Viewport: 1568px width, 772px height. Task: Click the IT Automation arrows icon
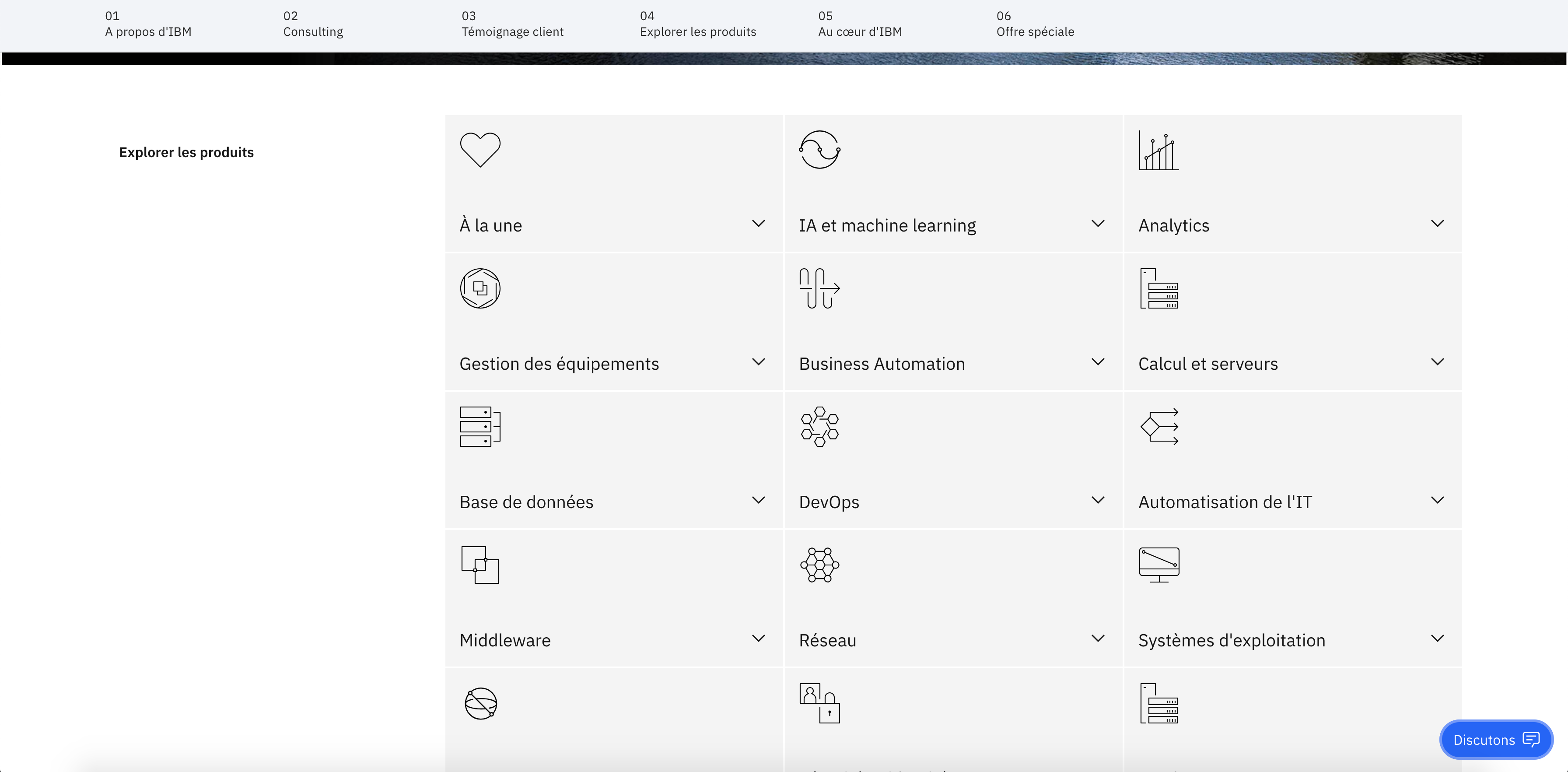click(x=1160, y=425)
